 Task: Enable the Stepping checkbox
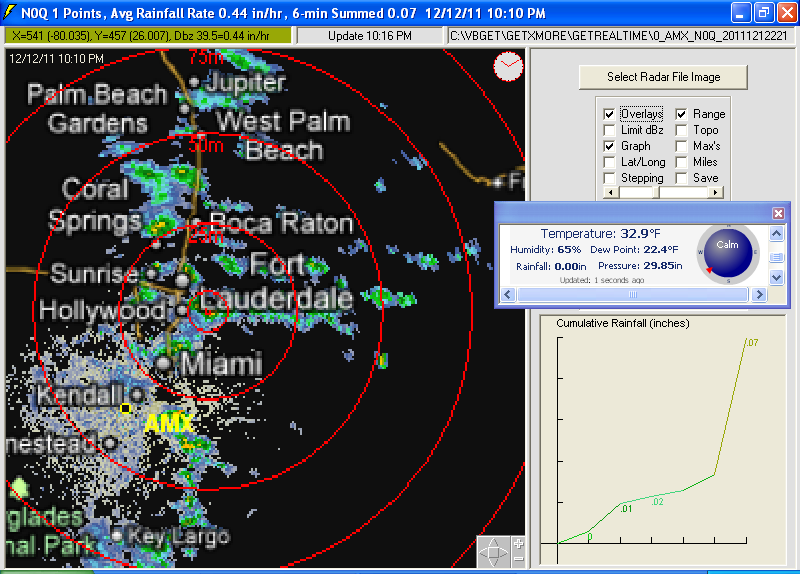click(609, 178)
